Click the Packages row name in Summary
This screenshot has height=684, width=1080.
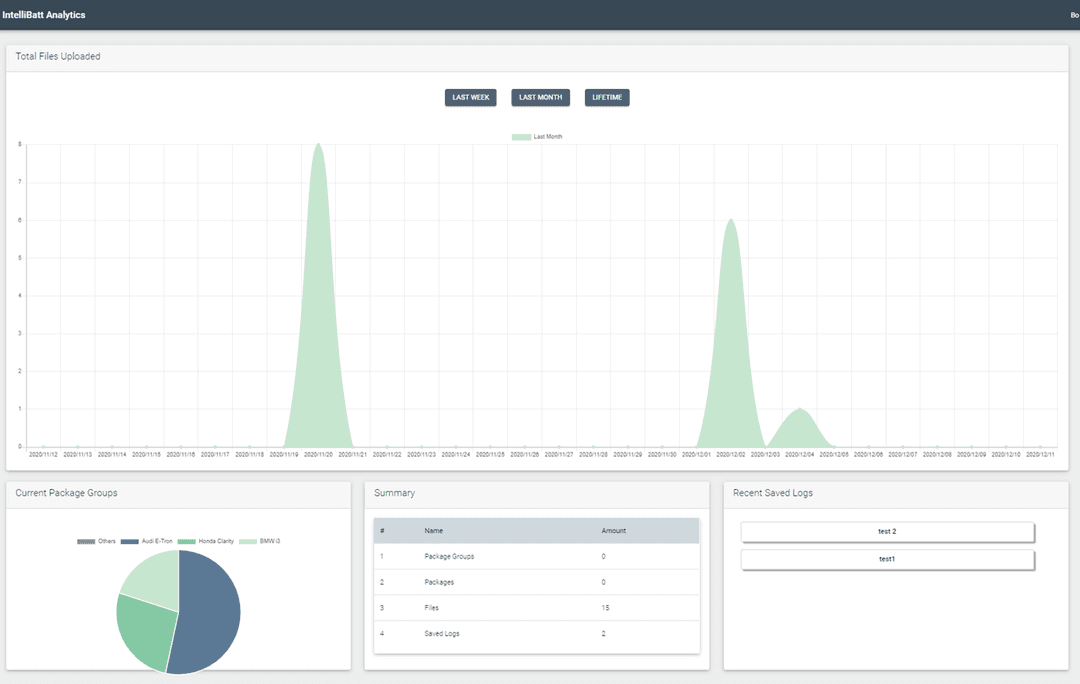point(439,583)
